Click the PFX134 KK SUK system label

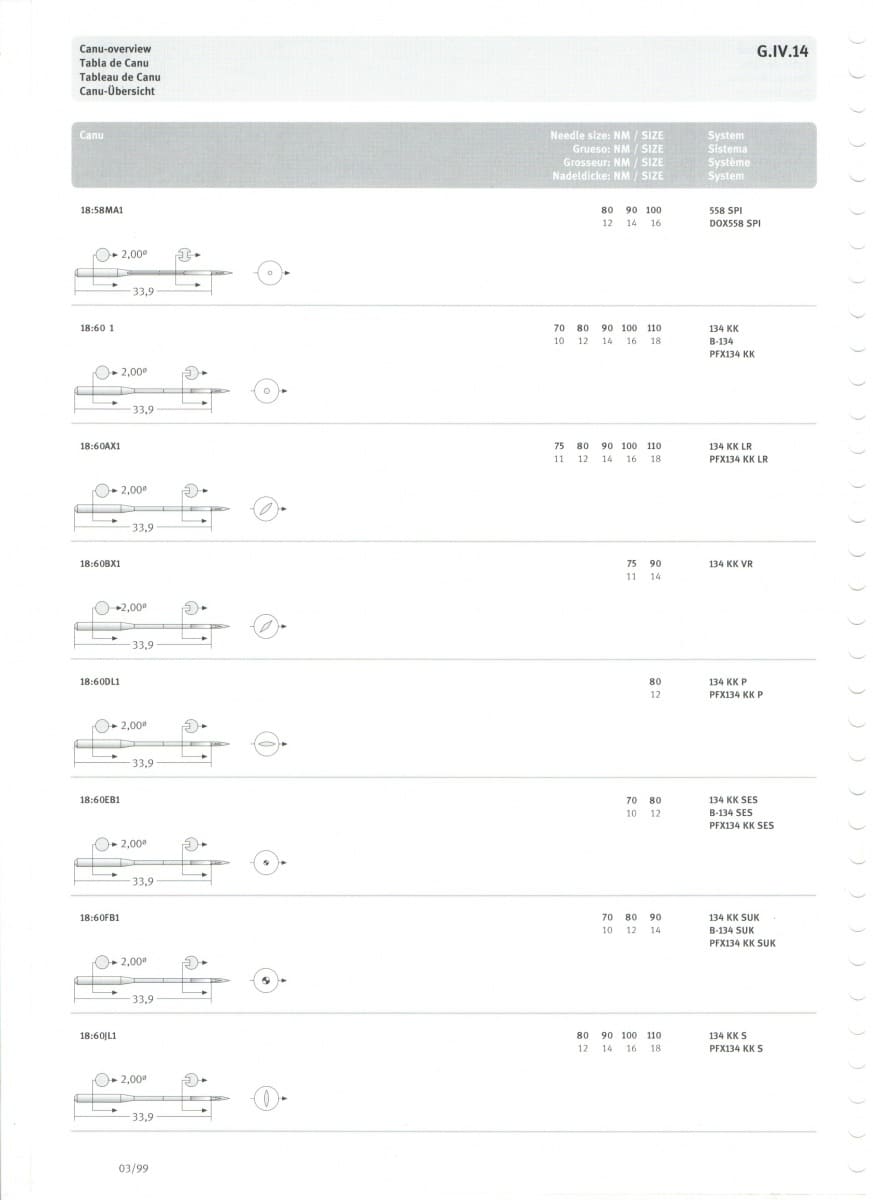coord(742,943)
